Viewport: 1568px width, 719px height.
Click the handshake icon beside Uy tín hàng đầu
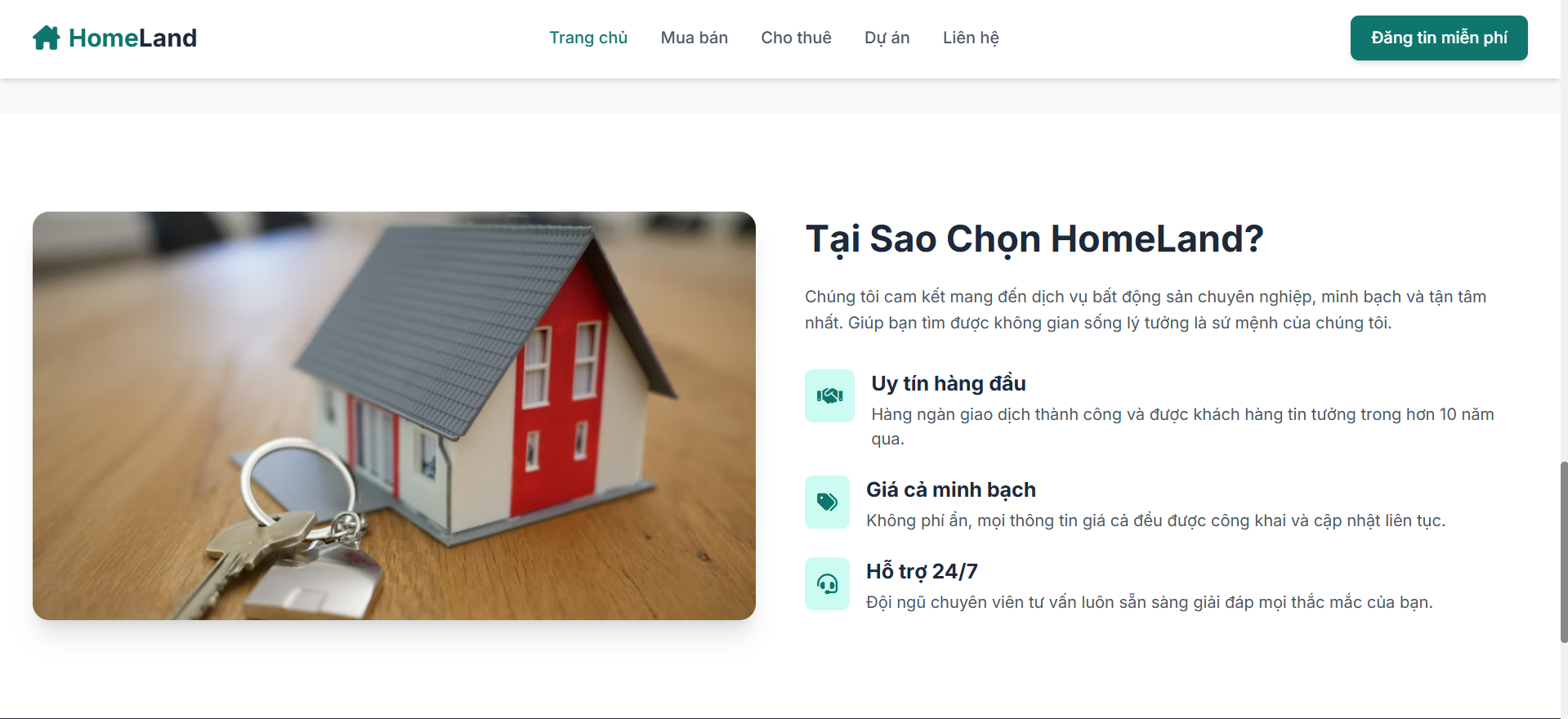coord(829,395)
